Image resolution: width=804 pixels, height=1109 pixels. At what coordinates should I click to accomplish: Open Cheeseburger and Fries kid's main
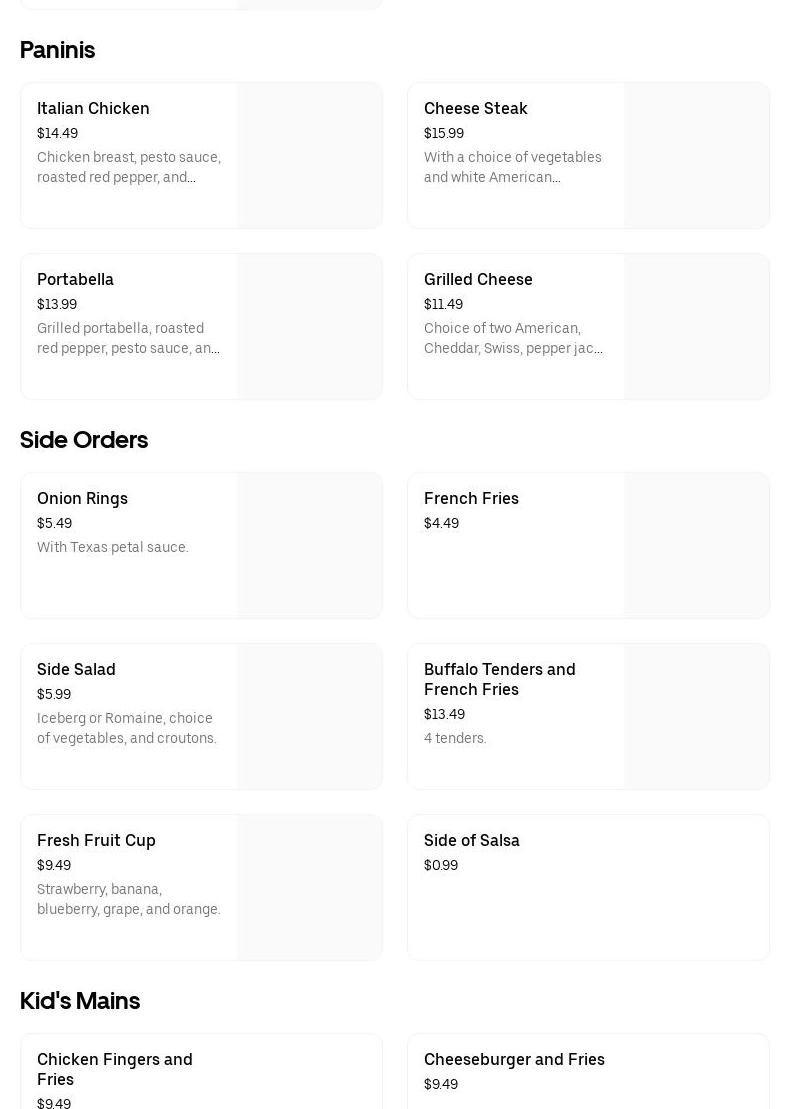point(514,1059)
